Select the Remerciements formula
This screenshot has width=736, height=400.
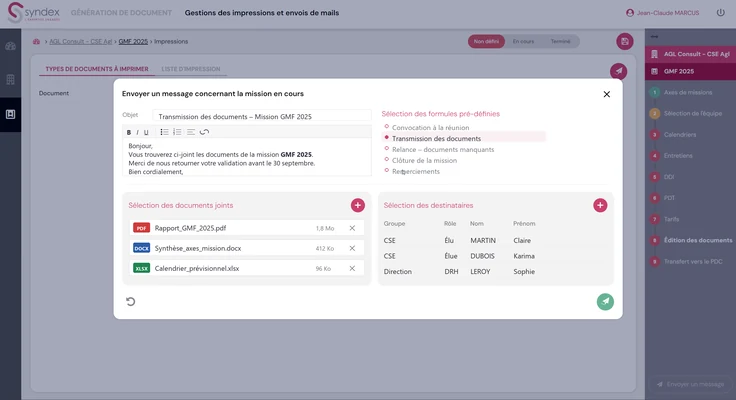click(x=416, y=171)
